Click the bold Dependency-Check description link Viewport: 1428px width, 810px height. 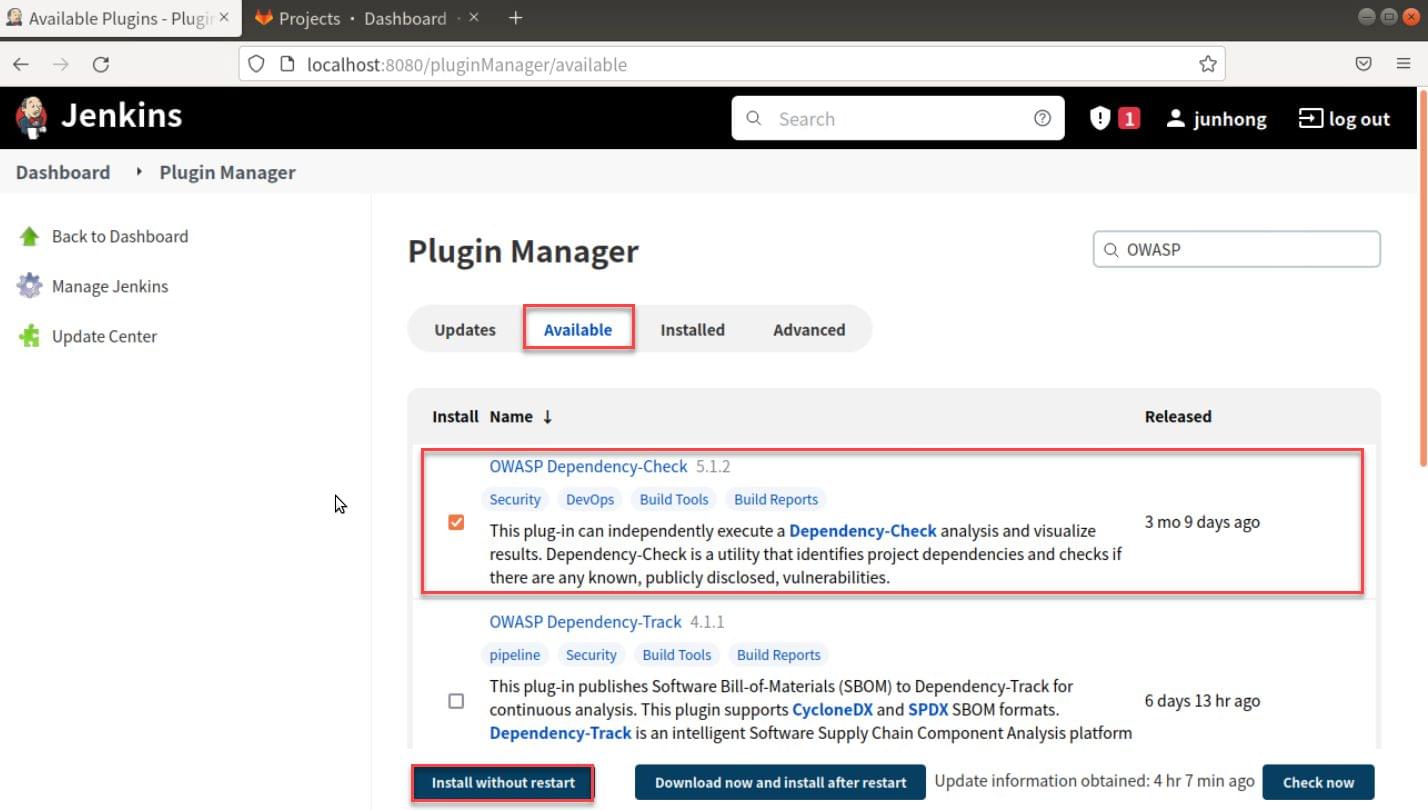[863, 531]
